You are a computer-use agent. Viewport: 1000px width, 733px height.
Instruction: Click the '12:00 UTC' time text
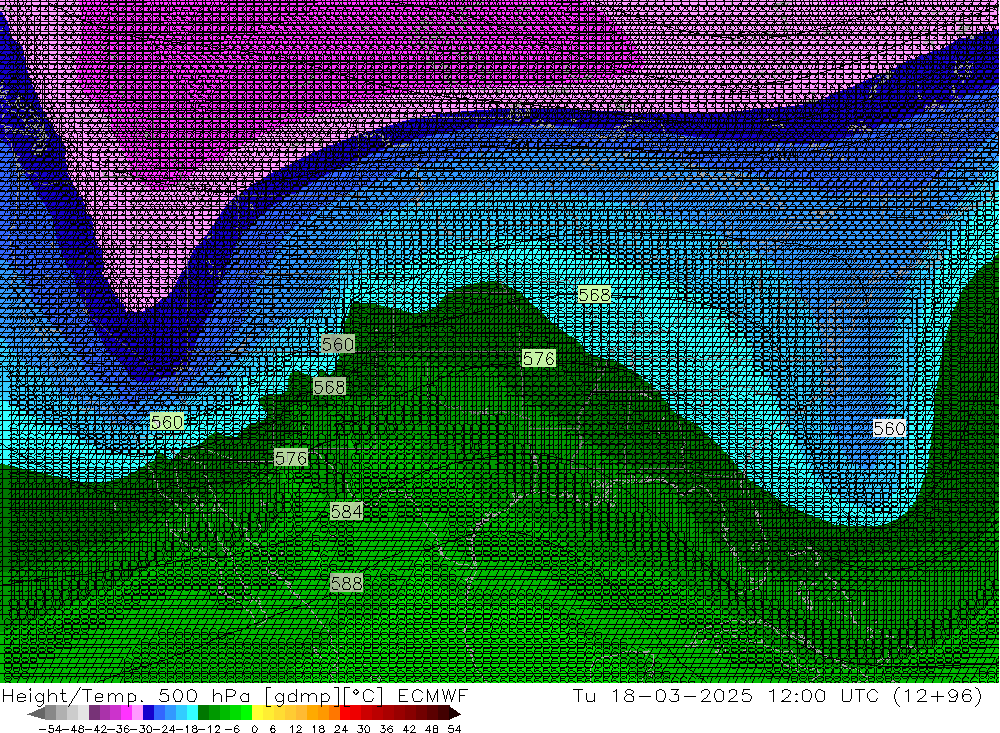pyautogui.click(x=823, y=695)
